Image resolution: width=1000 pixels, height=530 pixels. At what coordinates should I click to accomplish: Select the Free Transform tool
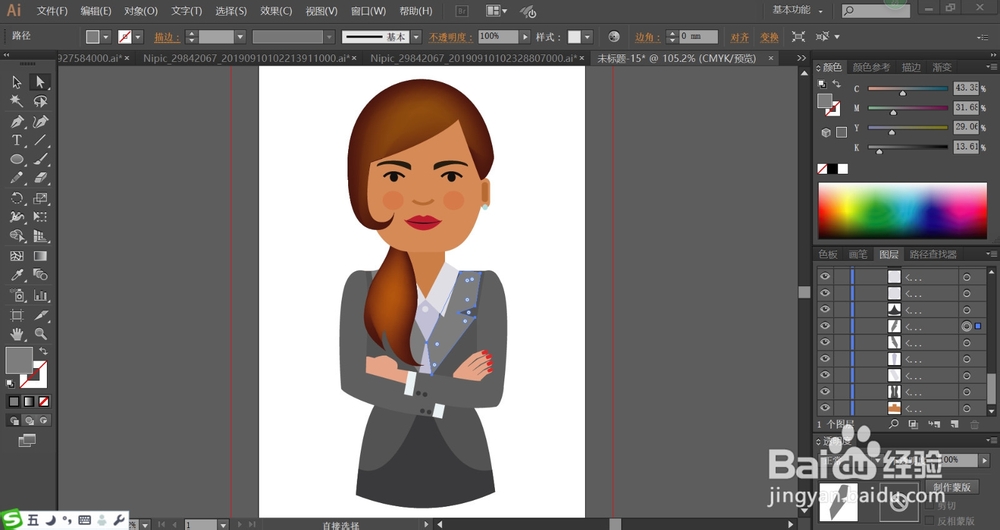coord(40,217)
